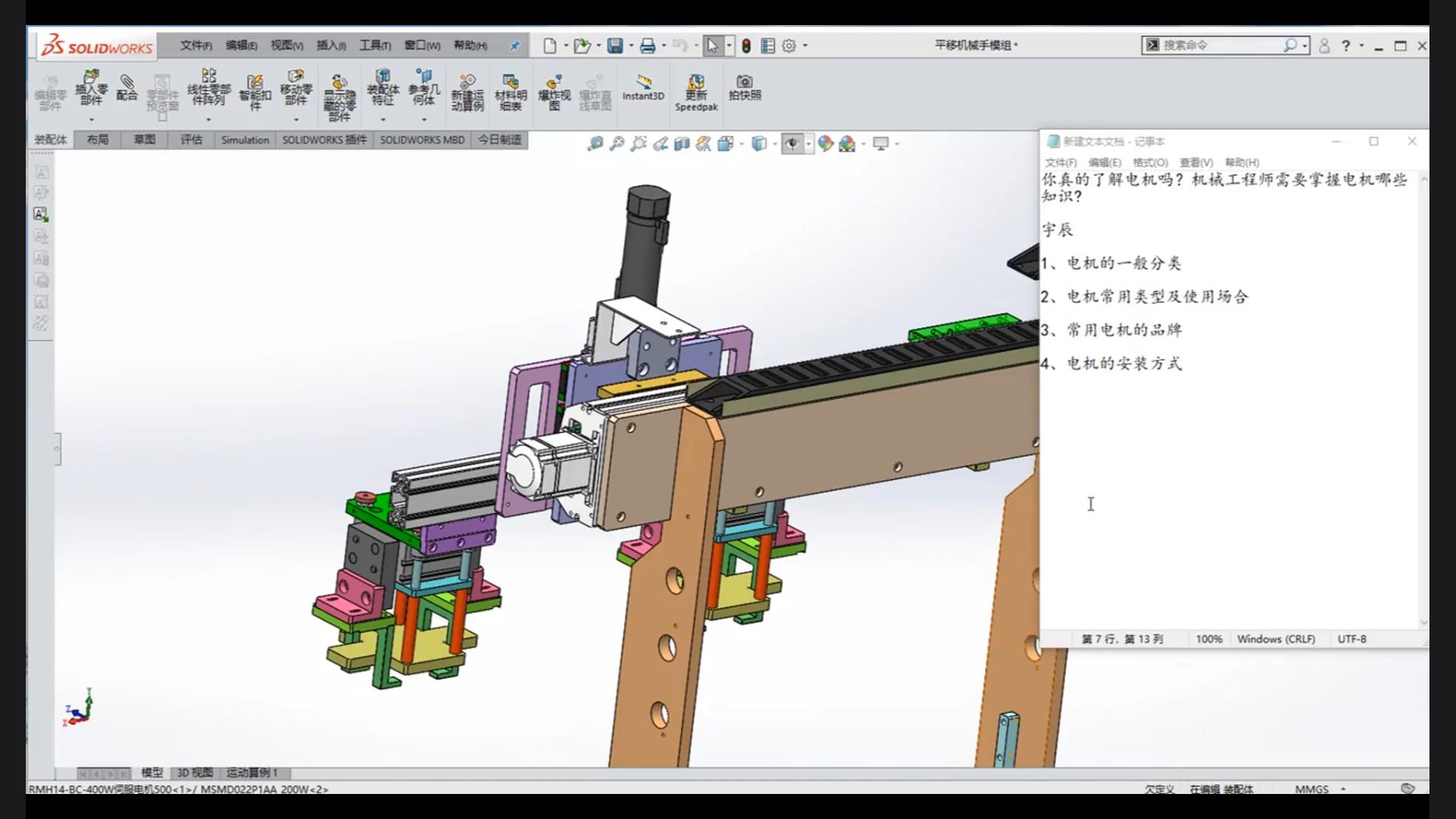
Task: Click the text line '3、常用电机的品牌'
Action: pos(1111,330)
